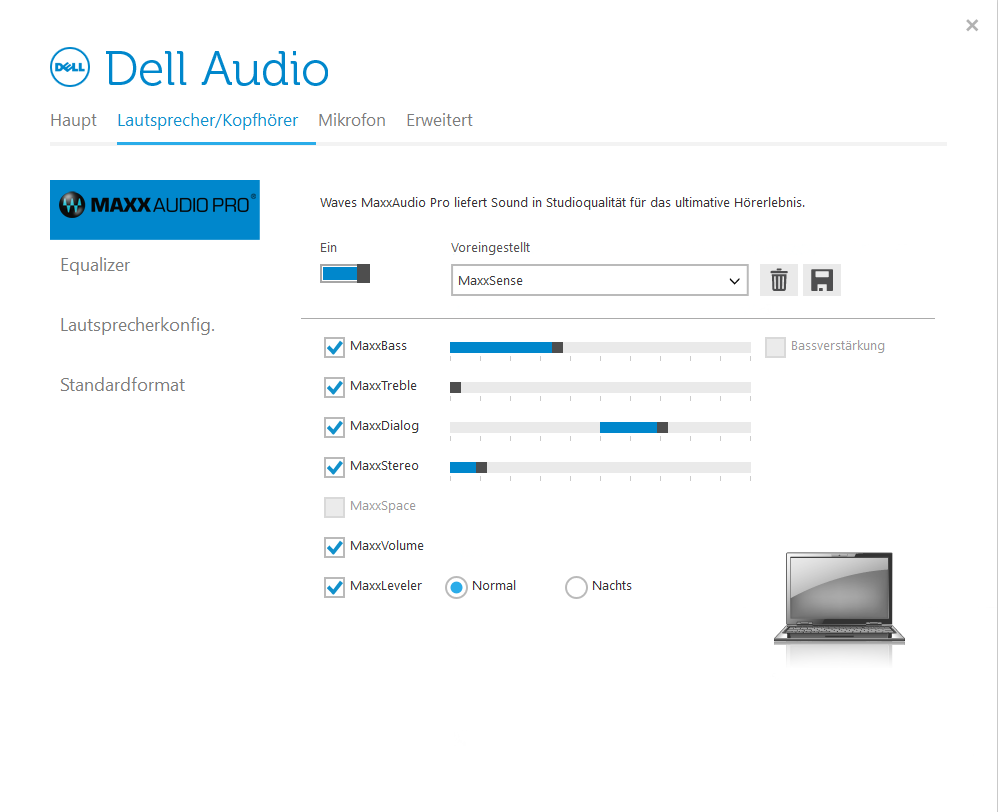998x812 pixels.
Task: Open the Voreingestellt MaxxSense dropdown
Action: 600,281
